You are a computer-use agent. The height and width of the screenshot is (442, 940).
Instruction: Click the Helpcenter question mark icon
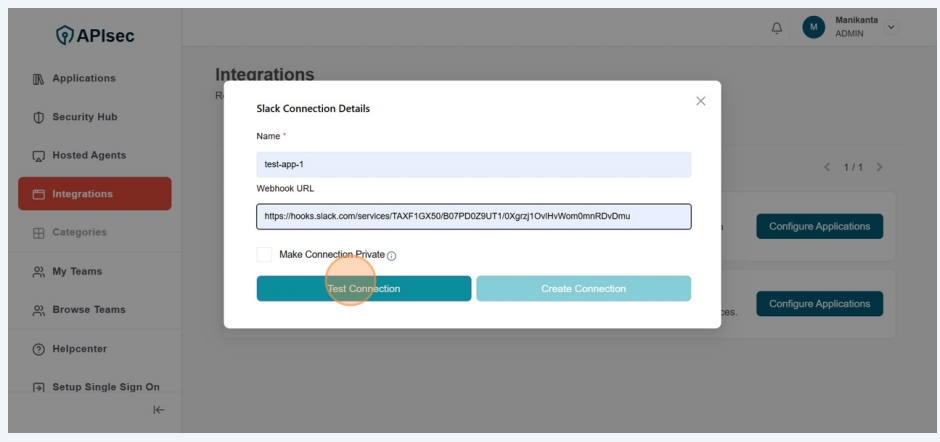(35, 349)
